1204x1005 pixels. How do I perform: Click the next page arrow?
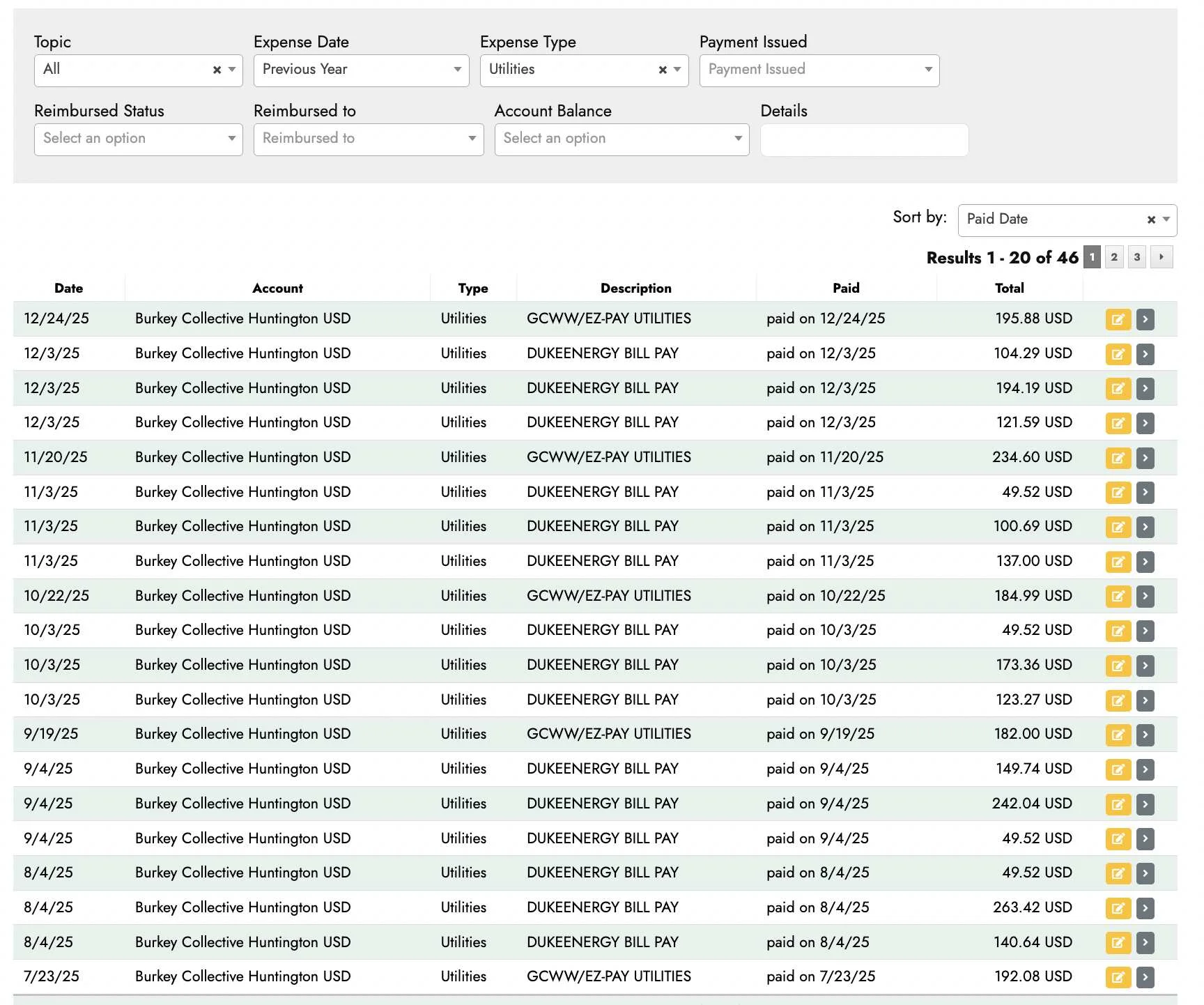tap(1161, 257)
